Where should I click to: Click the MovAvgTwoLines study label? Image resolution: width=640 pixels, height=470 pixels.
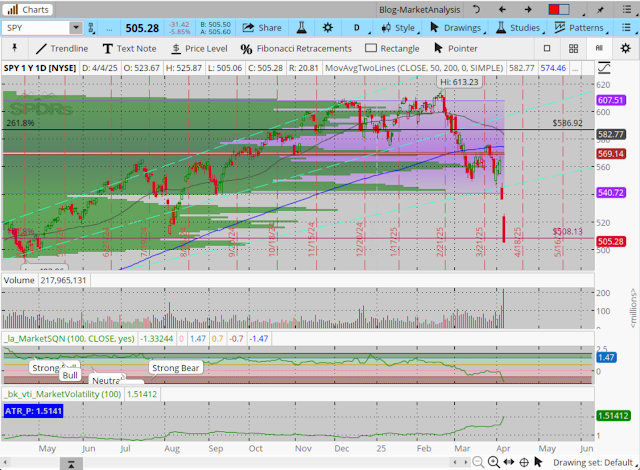414,68
